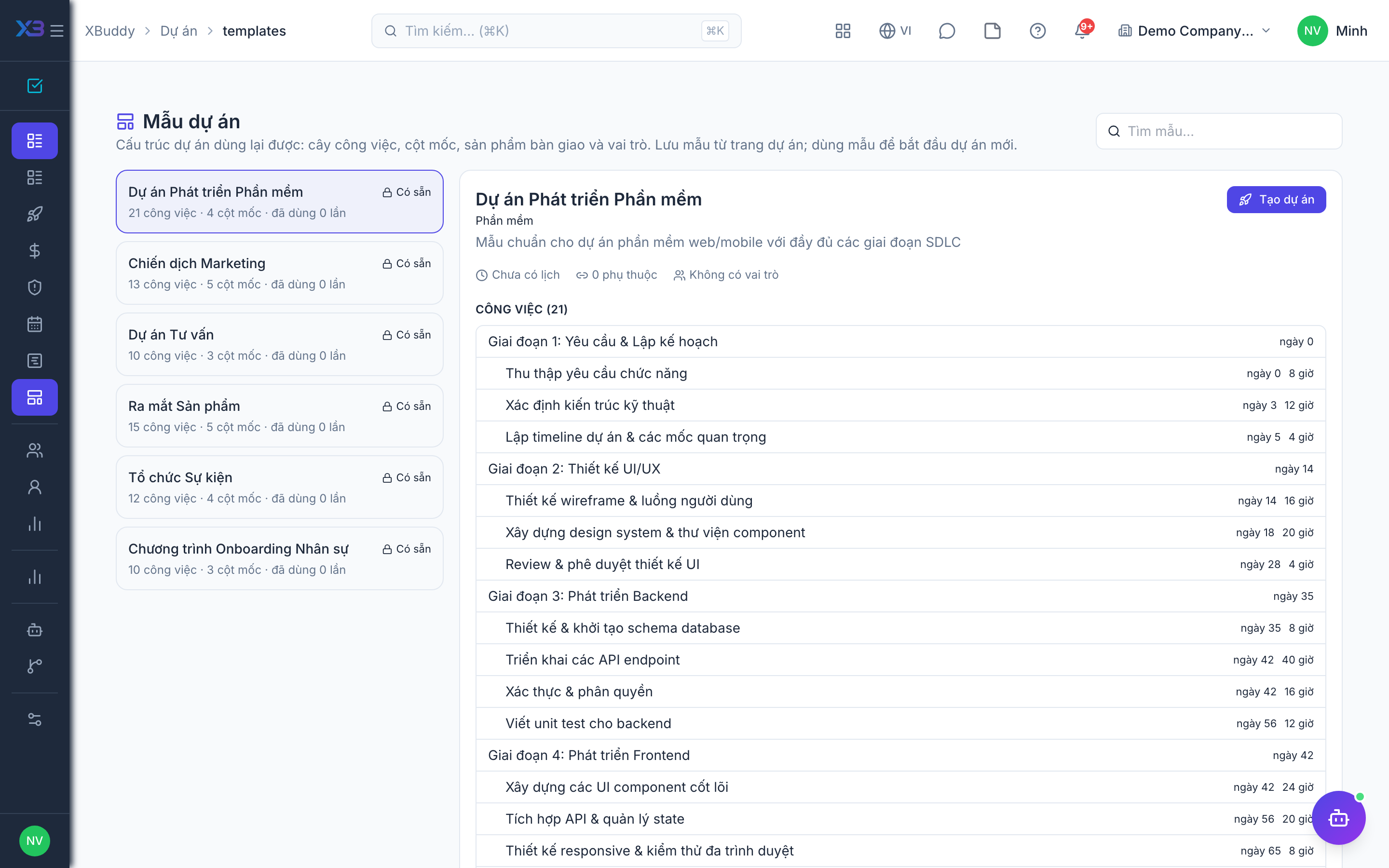Click Thiết kế wireframe & luồng người dùng
Image resolution: width=1389 pixels, height=868 pixels.
click(900, 501)
